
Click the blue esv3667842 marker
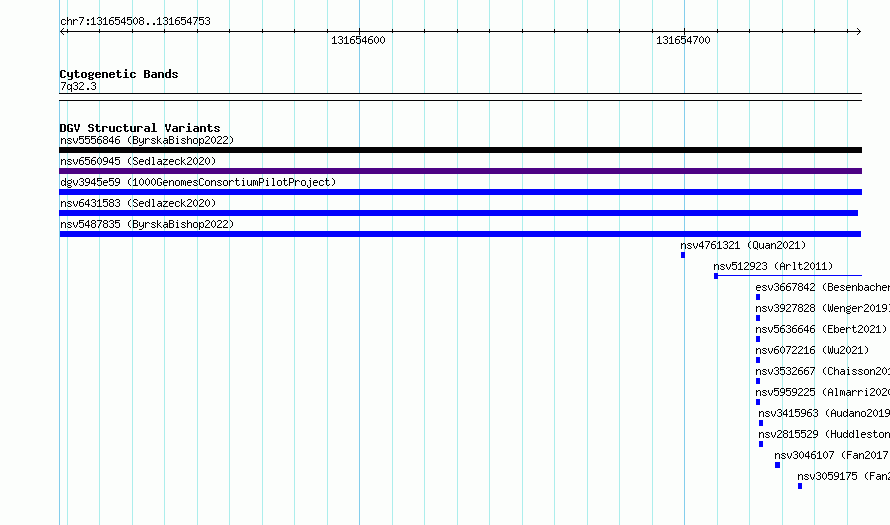click(x=758, y=297)
